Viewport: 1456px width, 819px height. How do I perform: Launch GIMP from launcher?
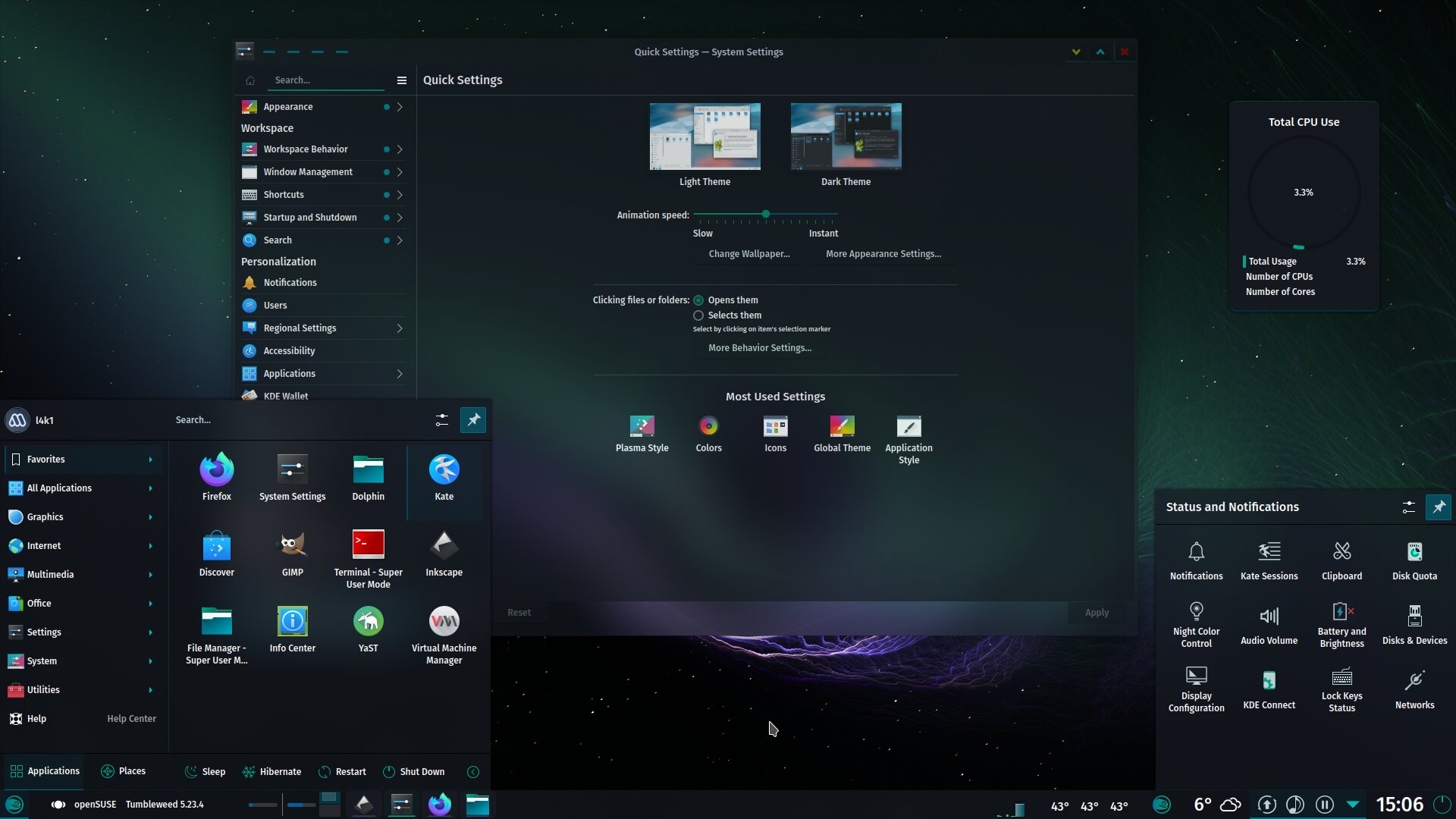[293, 553]
